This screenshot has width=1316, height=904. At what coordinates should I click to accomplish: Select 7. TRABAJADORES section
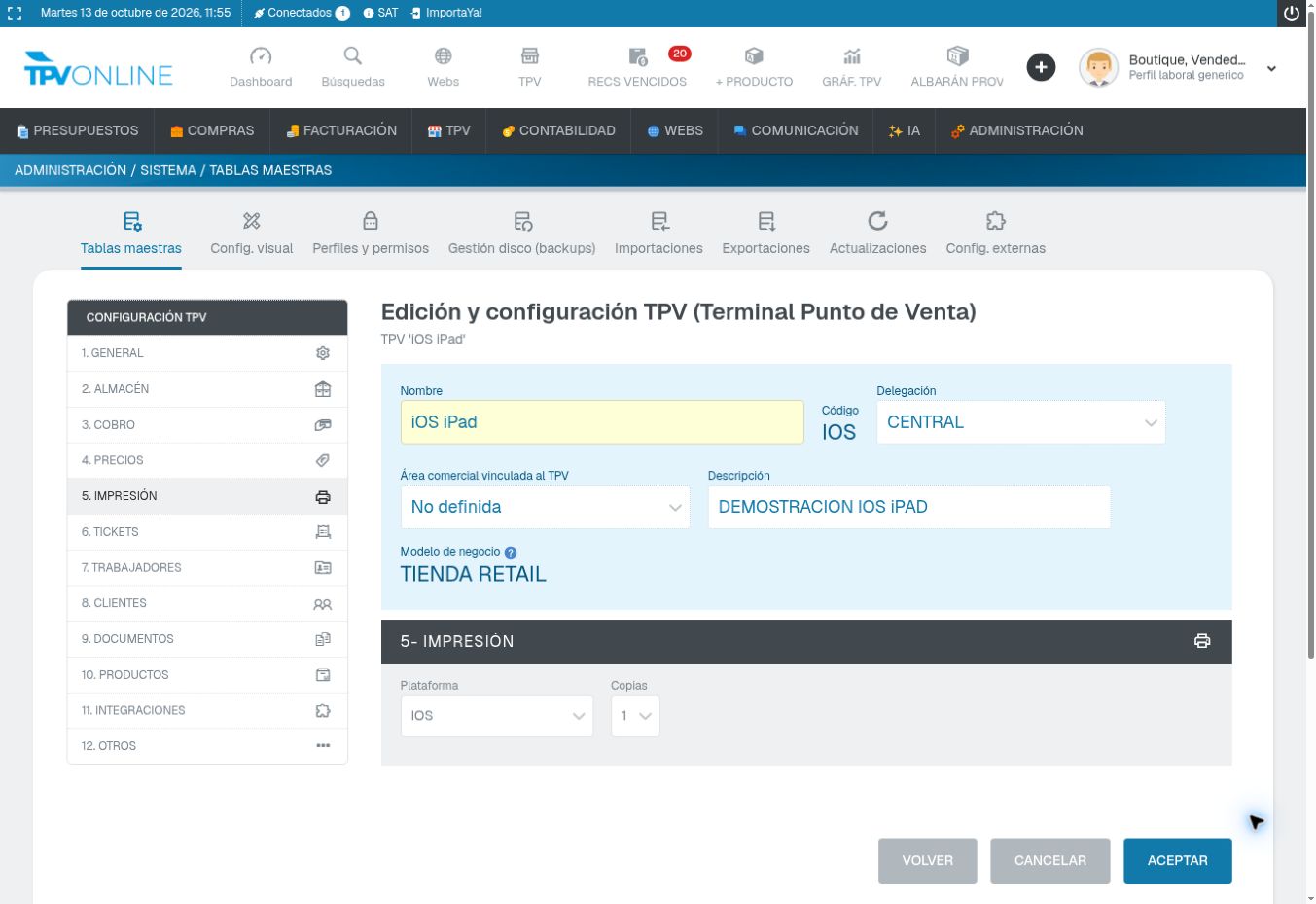tap(207, 567)
